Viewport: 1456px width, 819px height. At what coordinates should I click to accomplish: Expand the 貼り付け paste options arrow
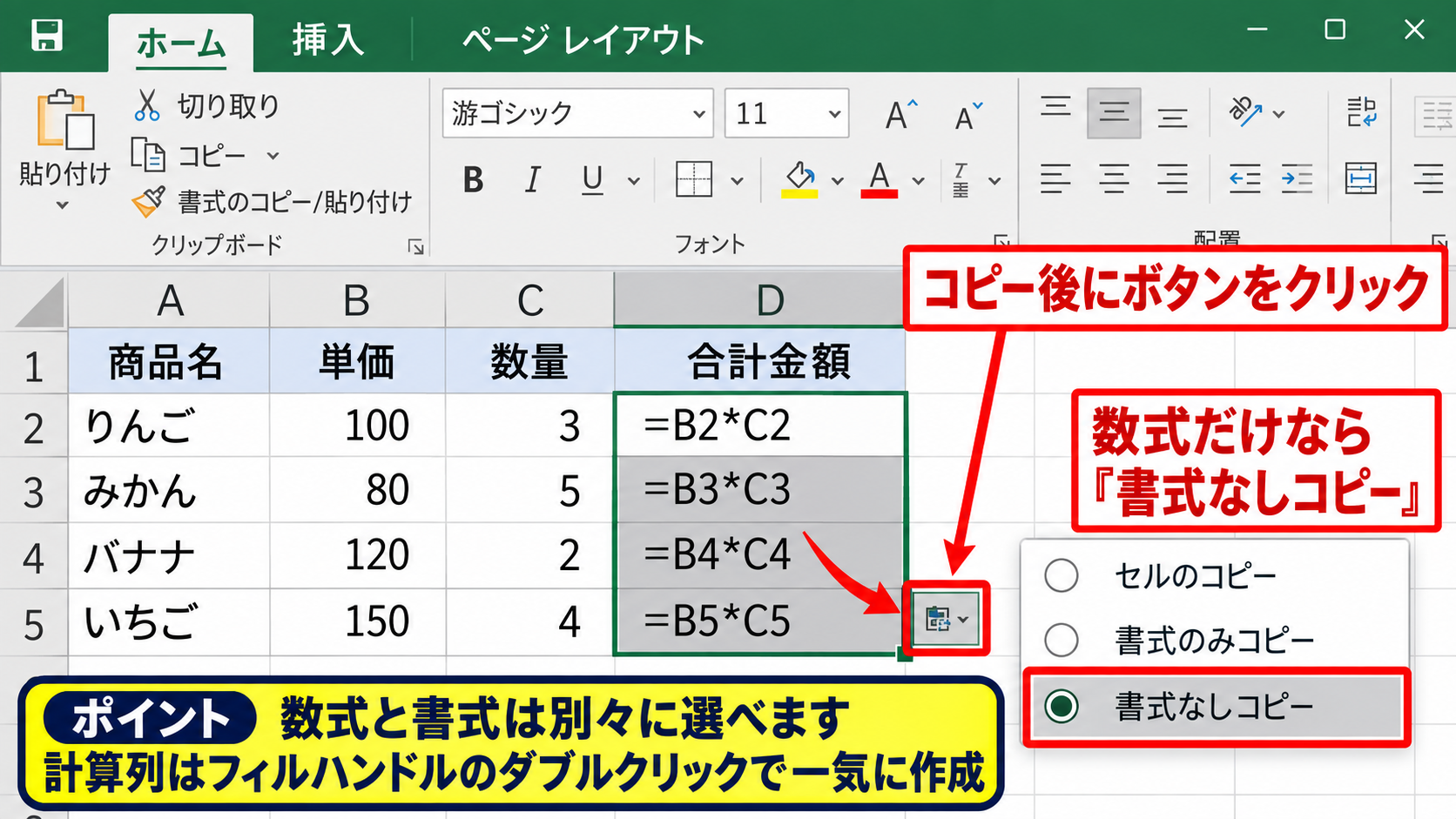(62, 206)
